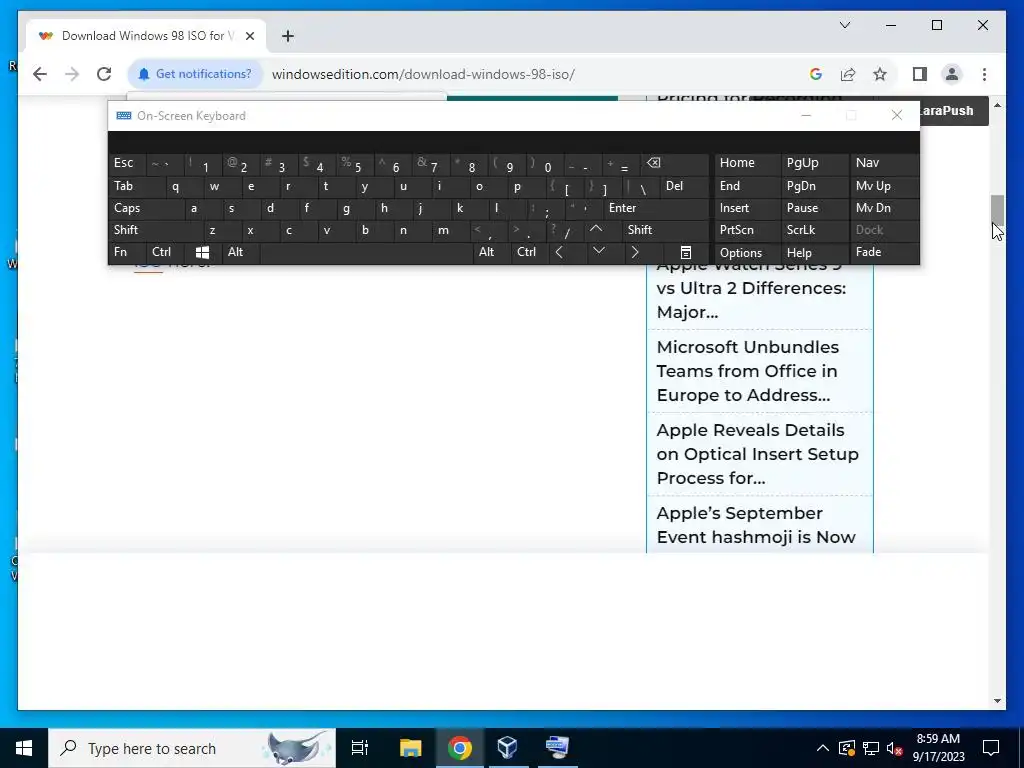1024x768 pixels.
Task: Open Task View on the taskbar
Action: [x=360, y=748]
